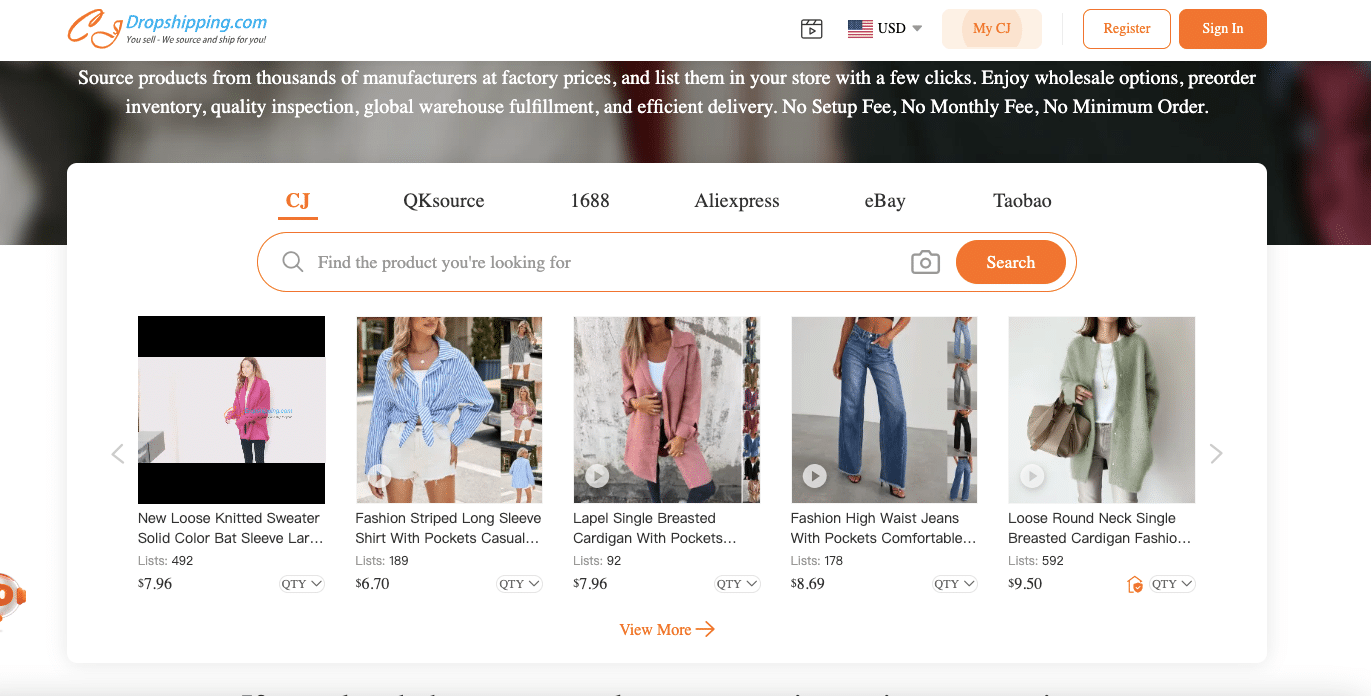This screenshot has width=1371, height=696.
Task: Click the Register button
Action: 1126,28
